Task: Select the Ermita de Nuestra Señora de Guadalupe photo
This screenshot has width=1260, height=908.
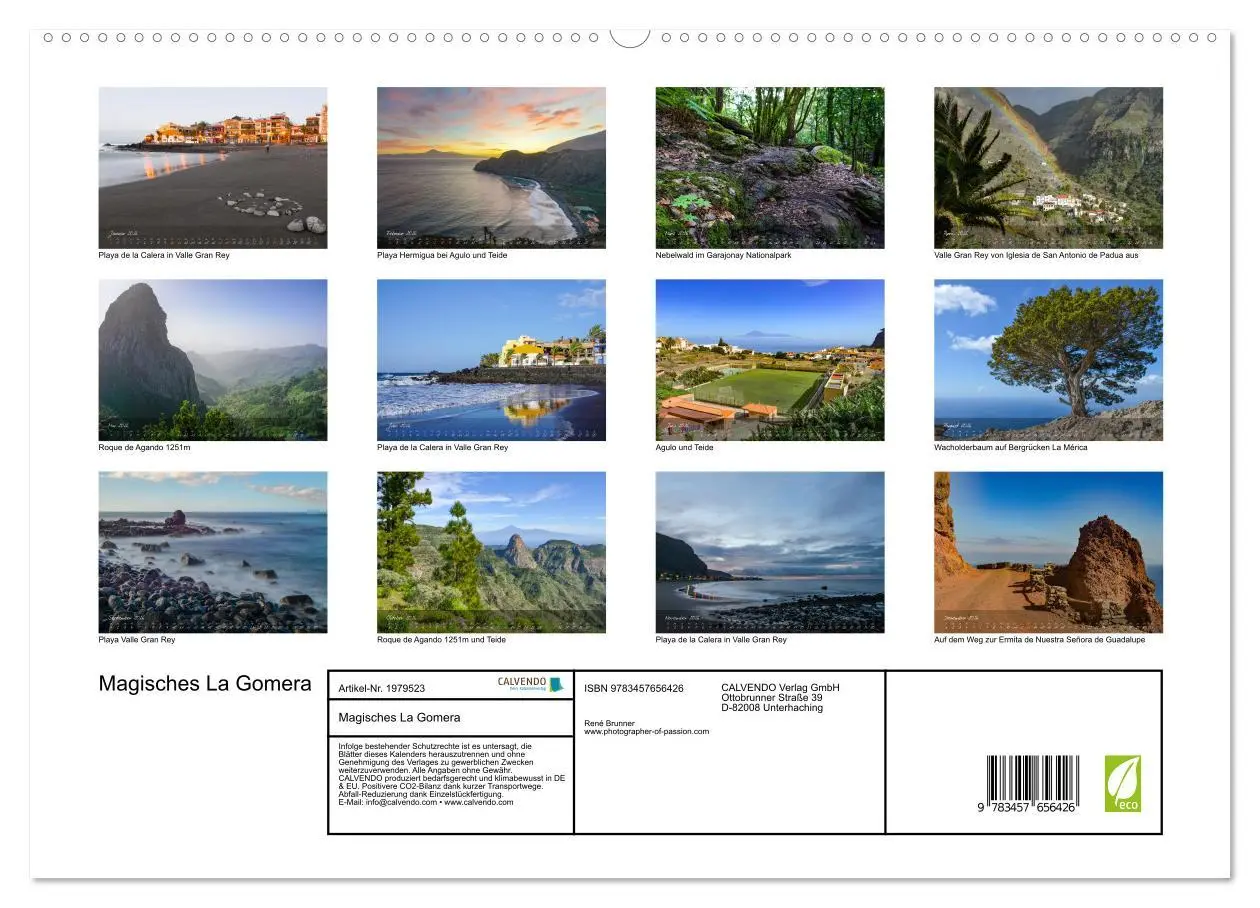Action: pyautogui.click(x=1046, y=552)
